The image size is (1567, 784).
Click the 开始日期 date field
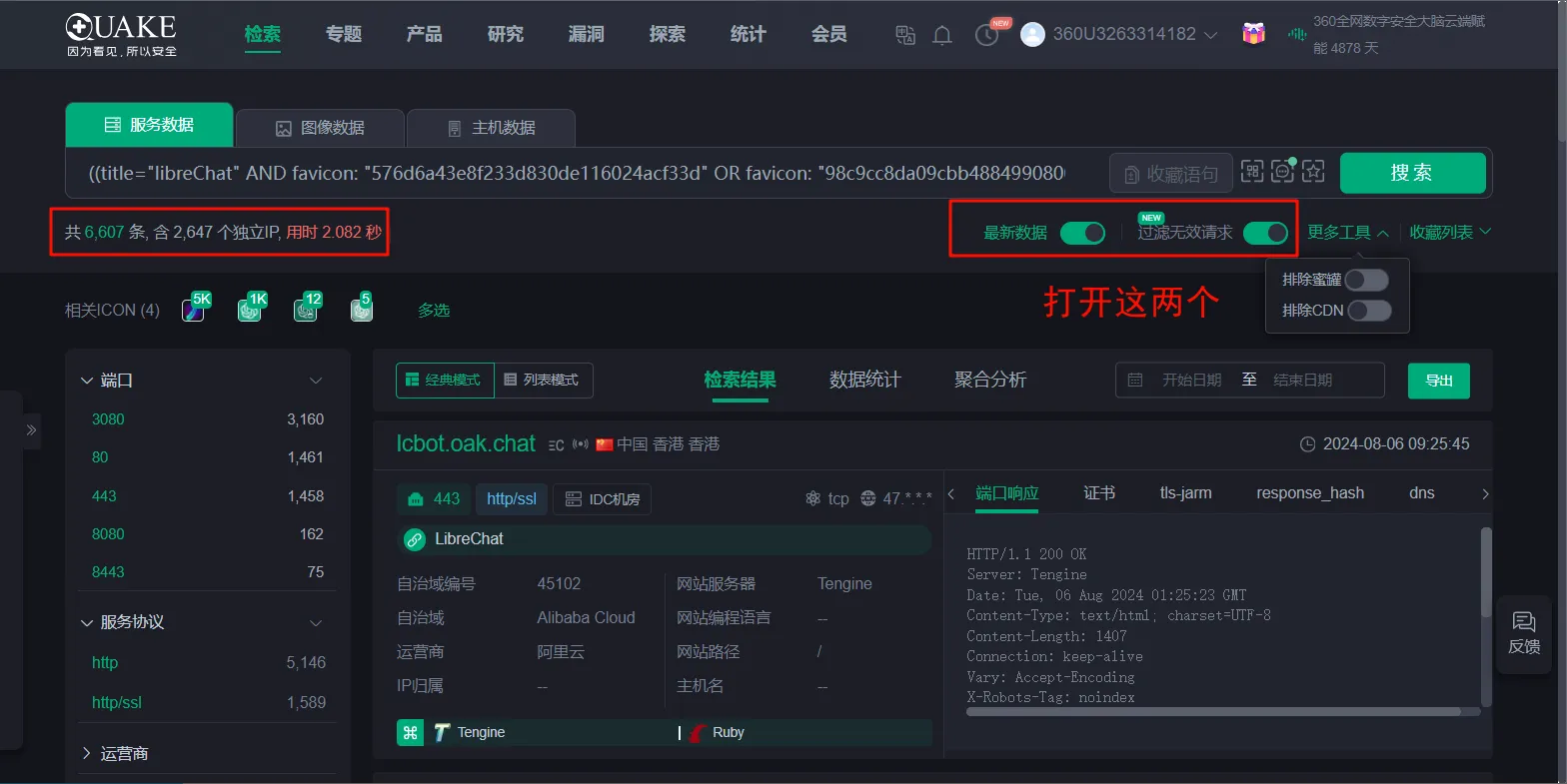click(x=1191, y=381)
